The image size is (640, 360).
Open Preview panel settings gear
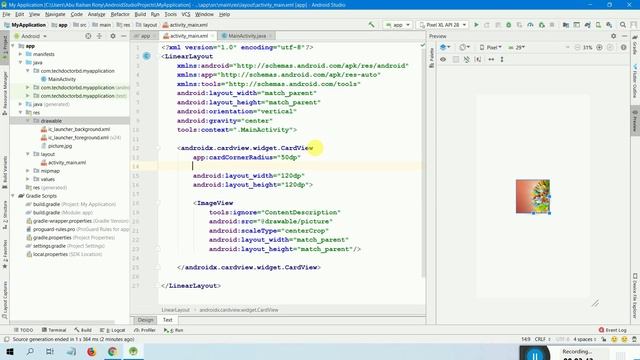[613, 36]
